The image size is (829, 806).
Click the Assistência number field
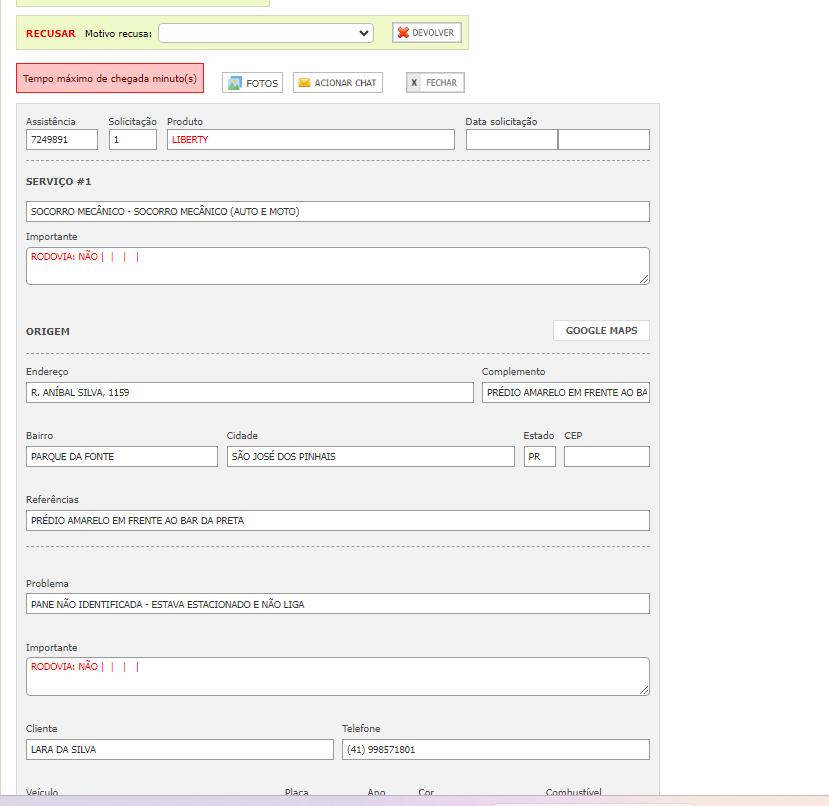[62, 140]
